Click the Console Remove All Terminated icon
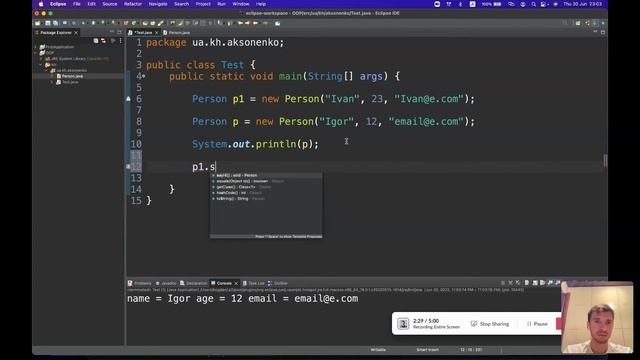 pyautogui.click(x=518, y=282)
